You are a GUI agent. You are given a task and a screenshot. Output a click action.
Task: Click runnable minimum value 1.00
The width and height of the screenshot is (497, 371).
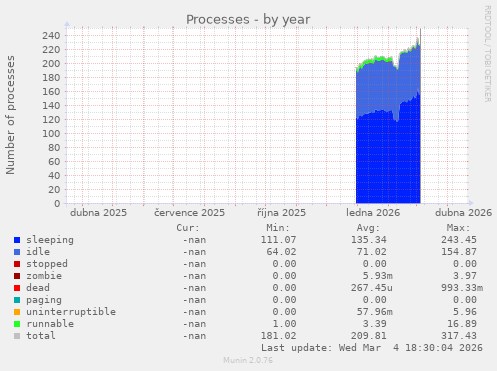click(x=284, y=324)
